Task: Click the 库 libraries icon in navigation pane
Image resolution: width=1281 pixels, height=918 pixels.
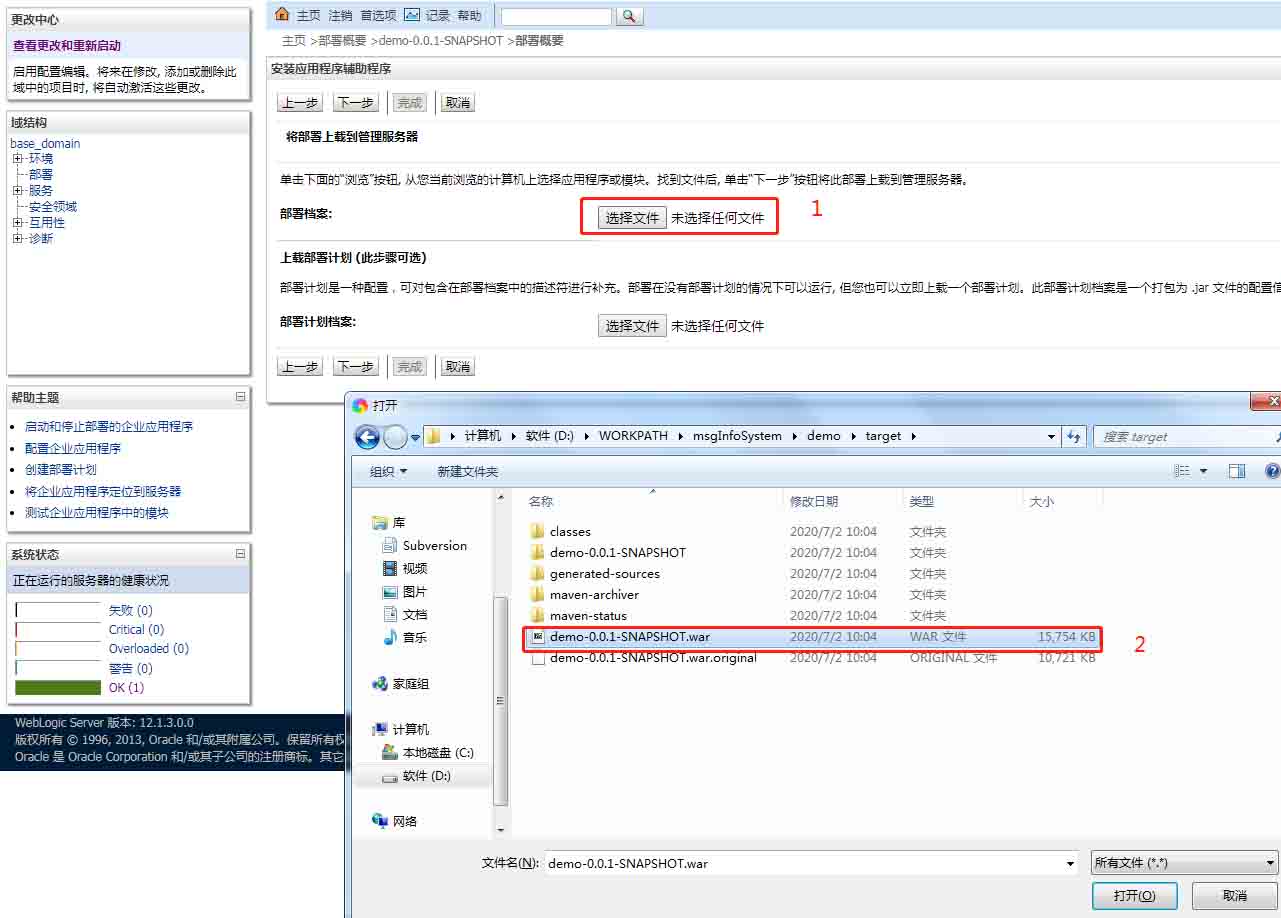Action: tap(379, 523)
